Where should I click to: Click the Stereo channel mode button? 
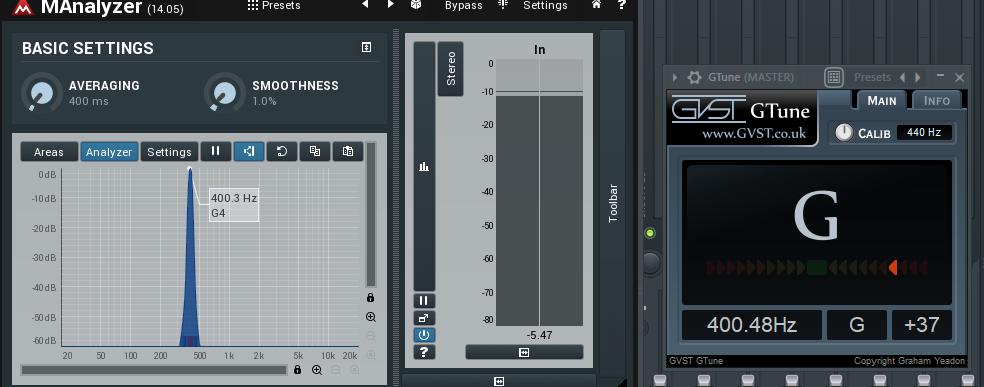click(x=451, y=69)
